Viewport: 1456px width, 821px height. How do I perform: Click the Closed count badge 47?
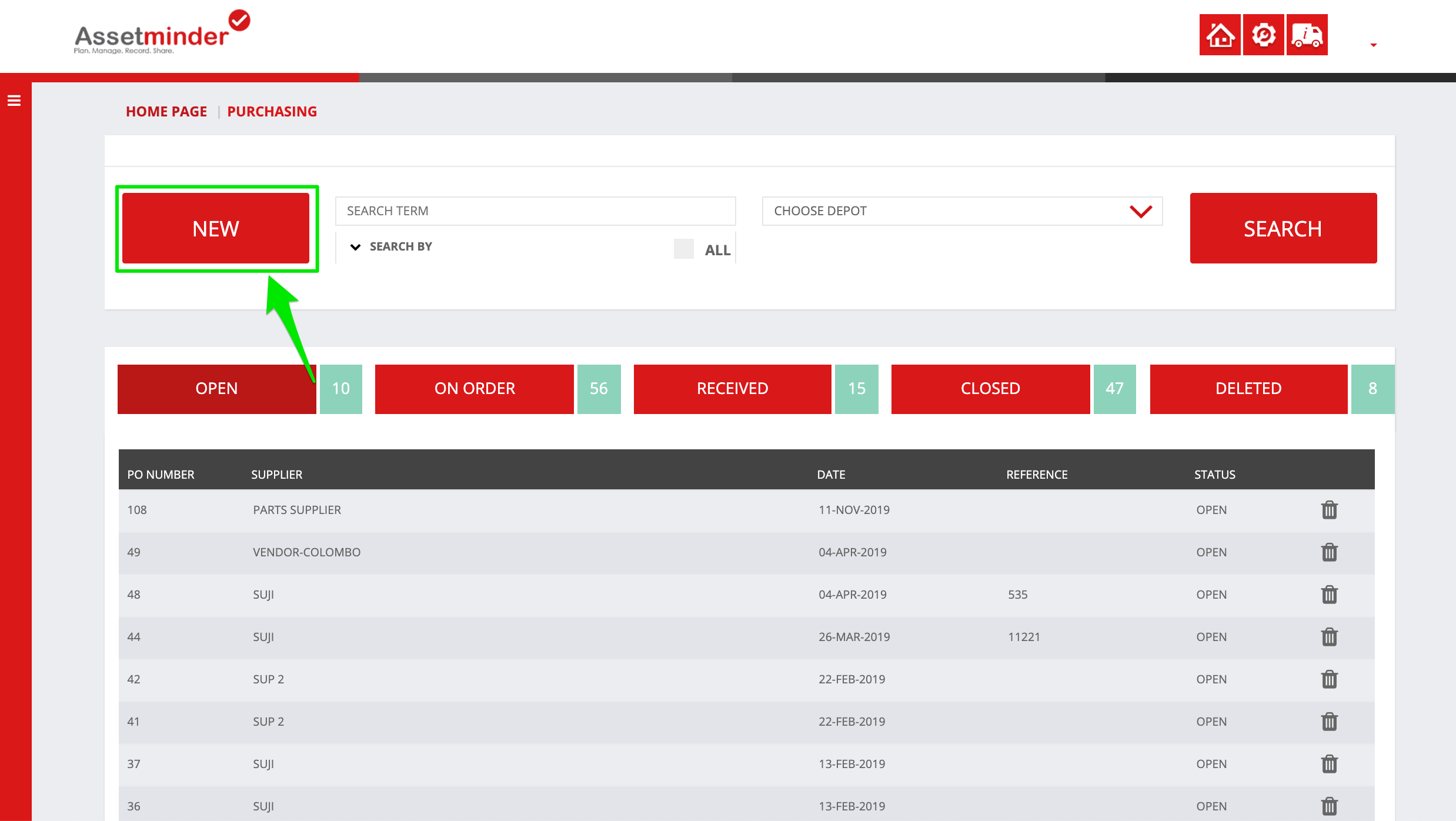[1114, 389]
